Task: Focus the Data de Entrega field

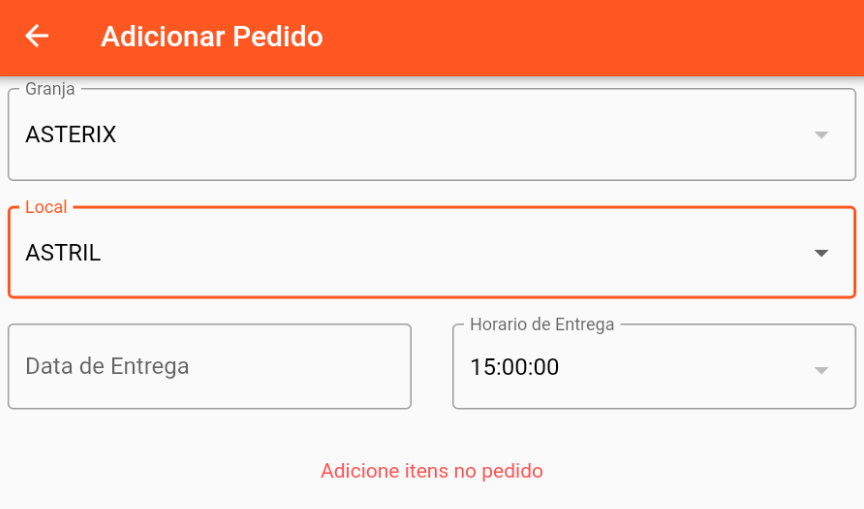Action: pyautogui.click(x=209, y=366)
